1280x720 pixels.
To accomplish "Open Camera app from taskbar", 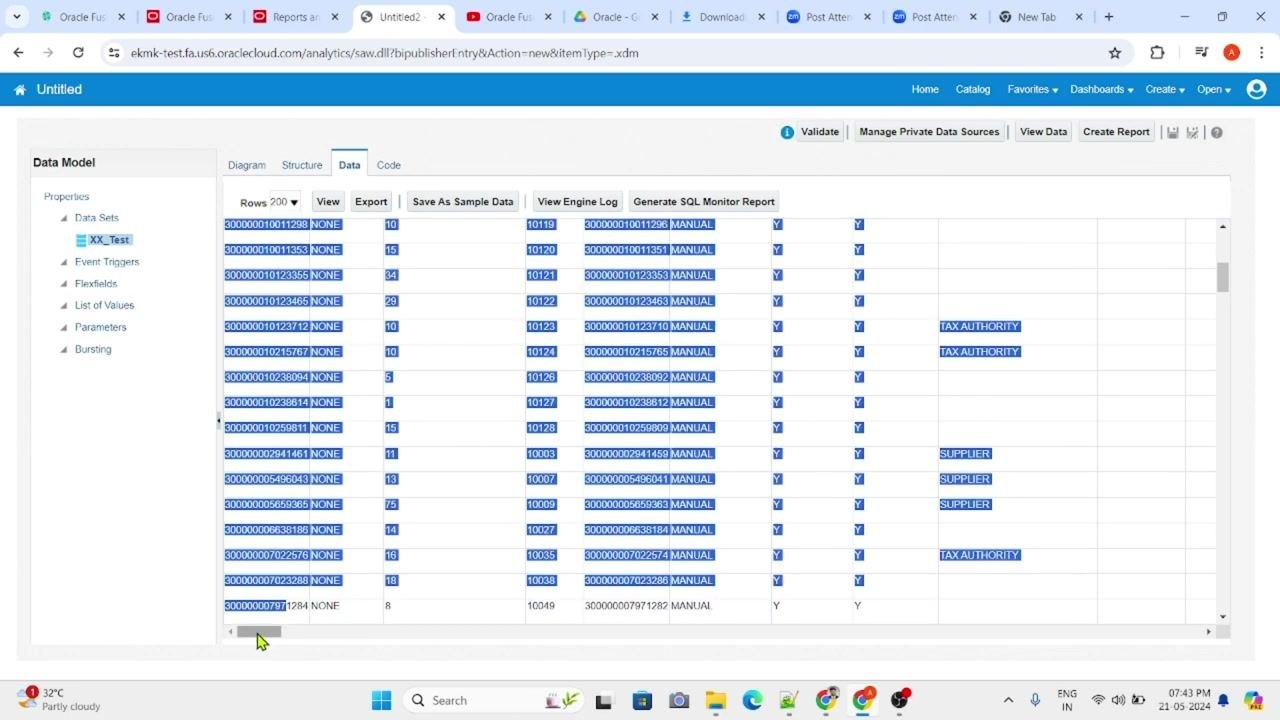I will pos(679,700).
